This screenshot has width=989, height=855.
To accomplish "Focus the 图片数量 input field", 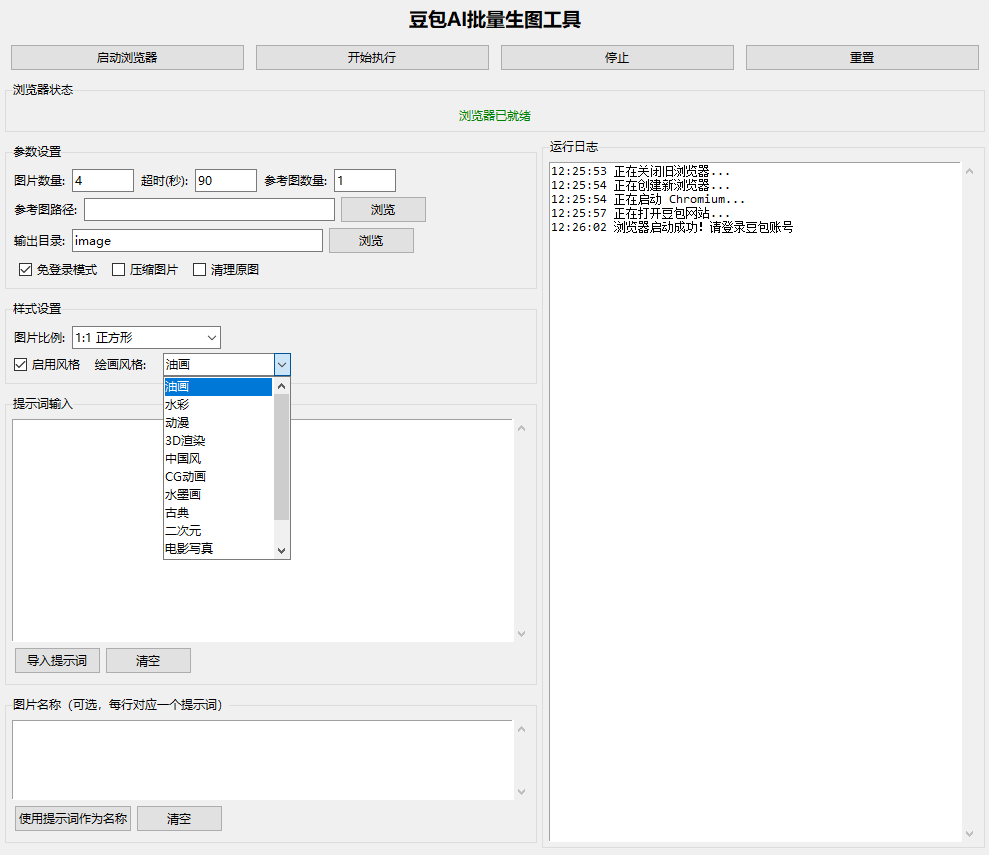I will coord(103,180).
